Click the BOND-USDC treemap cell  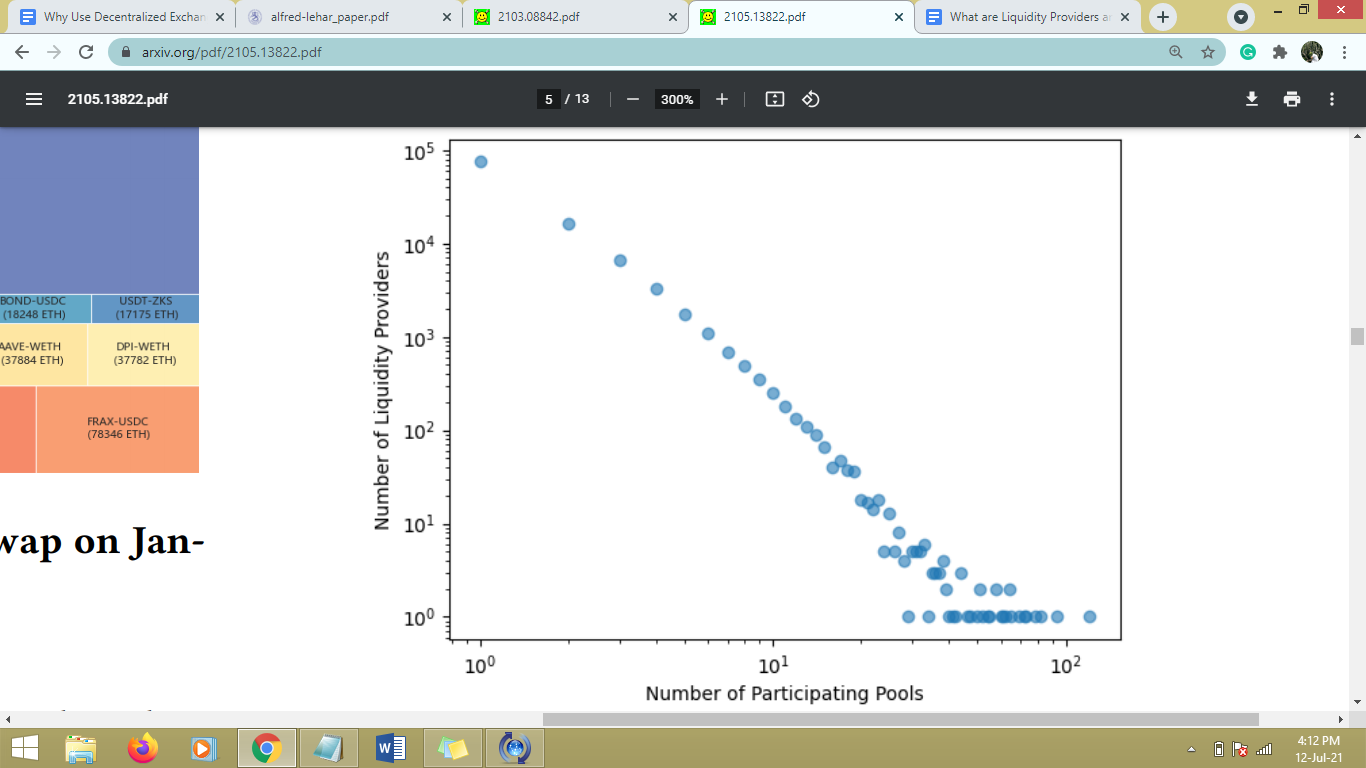pyautogui.click(x=46, y=308)
